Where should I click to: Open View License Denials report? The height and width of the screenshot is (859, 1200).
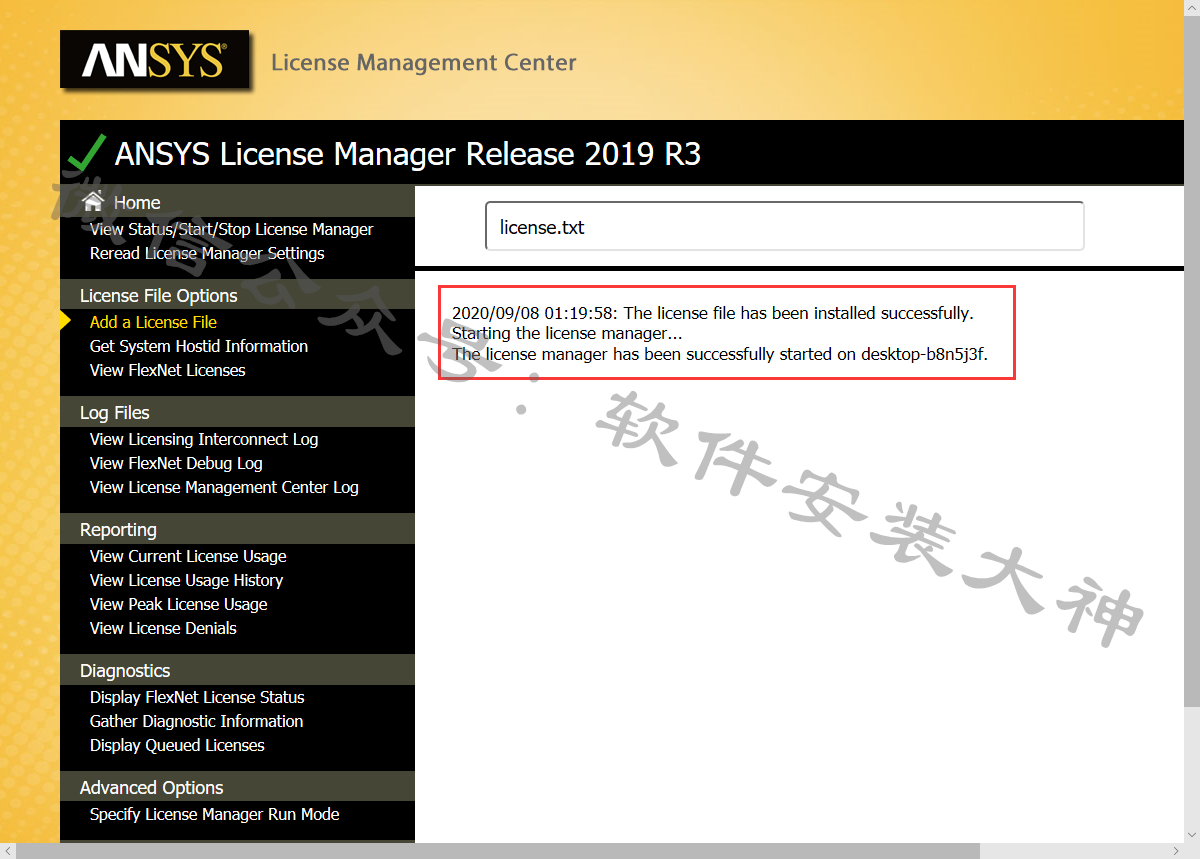(x=163, y=628)
